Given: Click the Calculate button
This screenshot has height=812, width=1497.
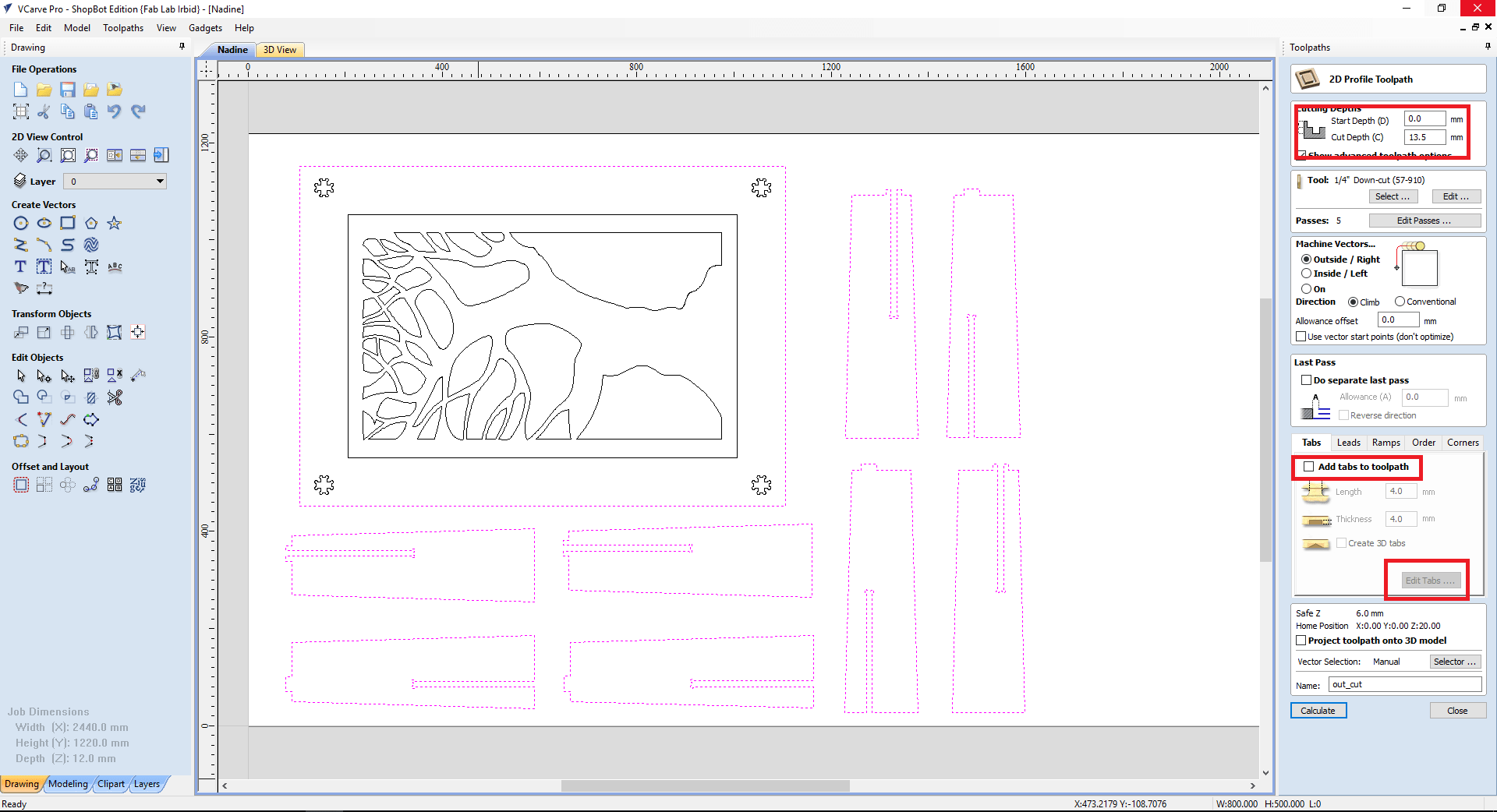Looking at the screenshot, I should pos(1318,711).
